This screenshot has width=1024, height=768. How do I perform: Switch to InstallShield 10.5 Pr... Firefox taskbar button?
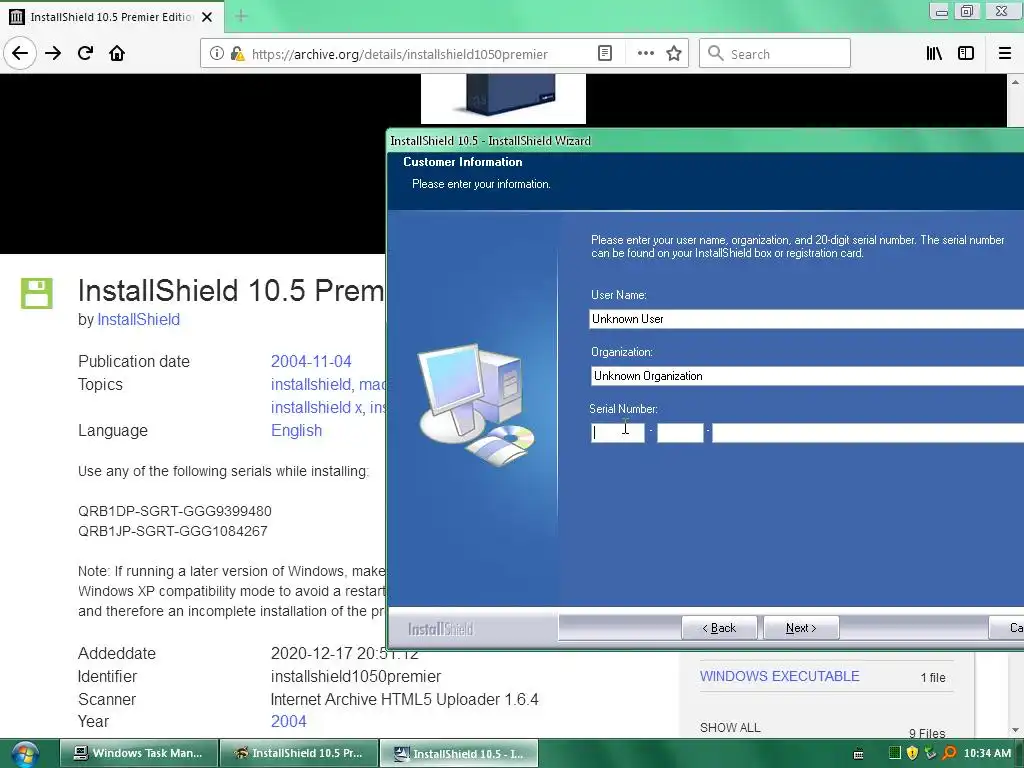tap(299, 753)
